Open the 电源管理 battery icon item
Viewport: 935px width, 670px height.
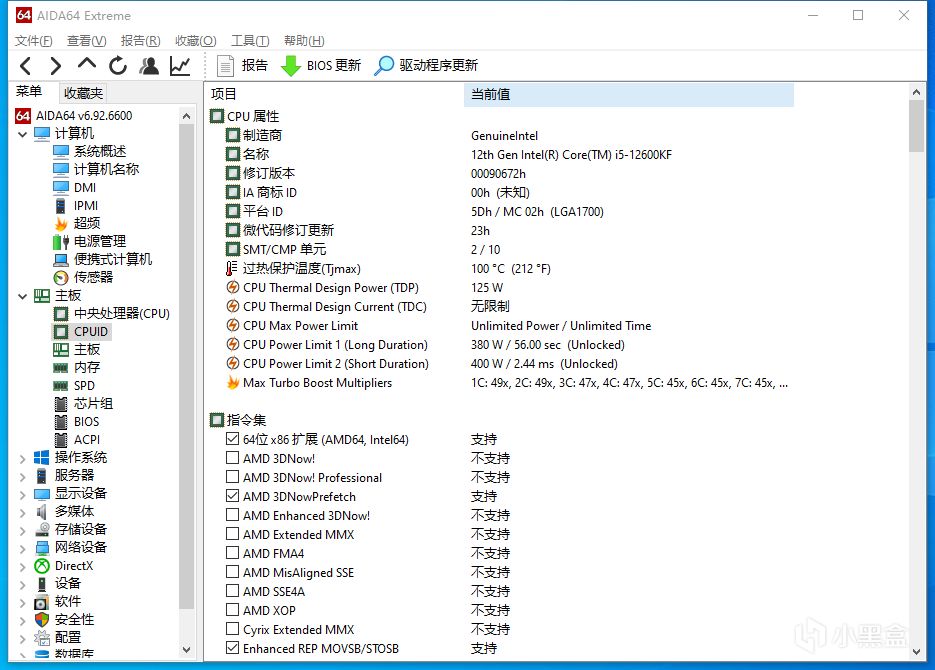[x=89, y=241]
